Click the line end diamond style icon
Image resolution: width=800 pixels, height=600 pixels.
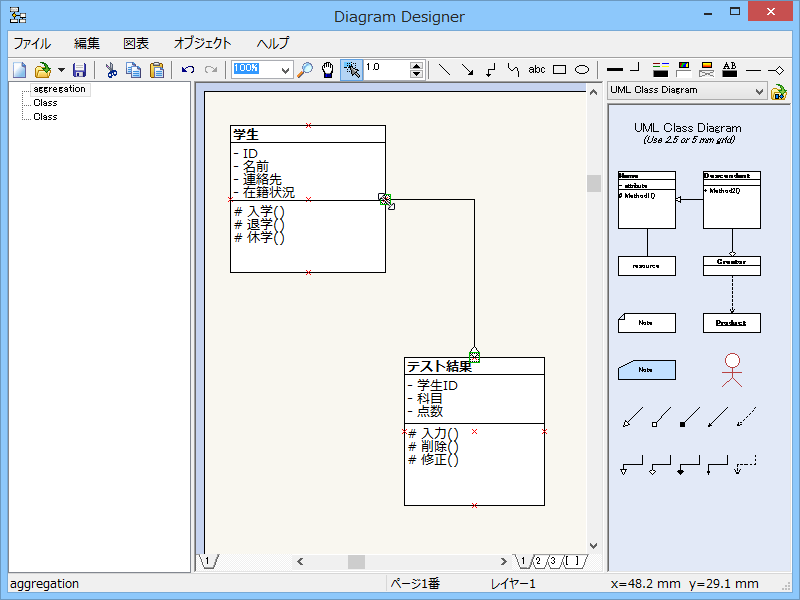pyautogui.click(x=776, y=70)
